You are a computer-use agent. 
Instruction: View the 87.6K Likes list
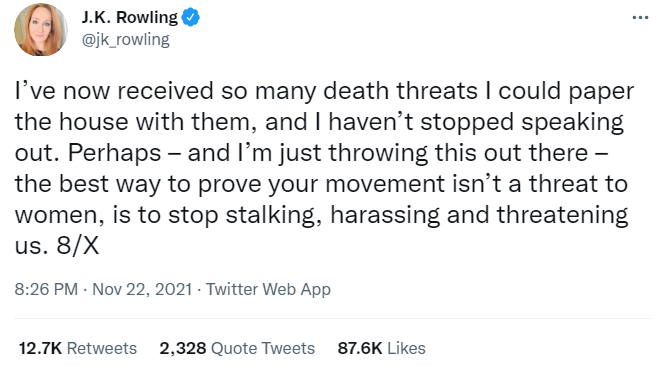(381, 348)
